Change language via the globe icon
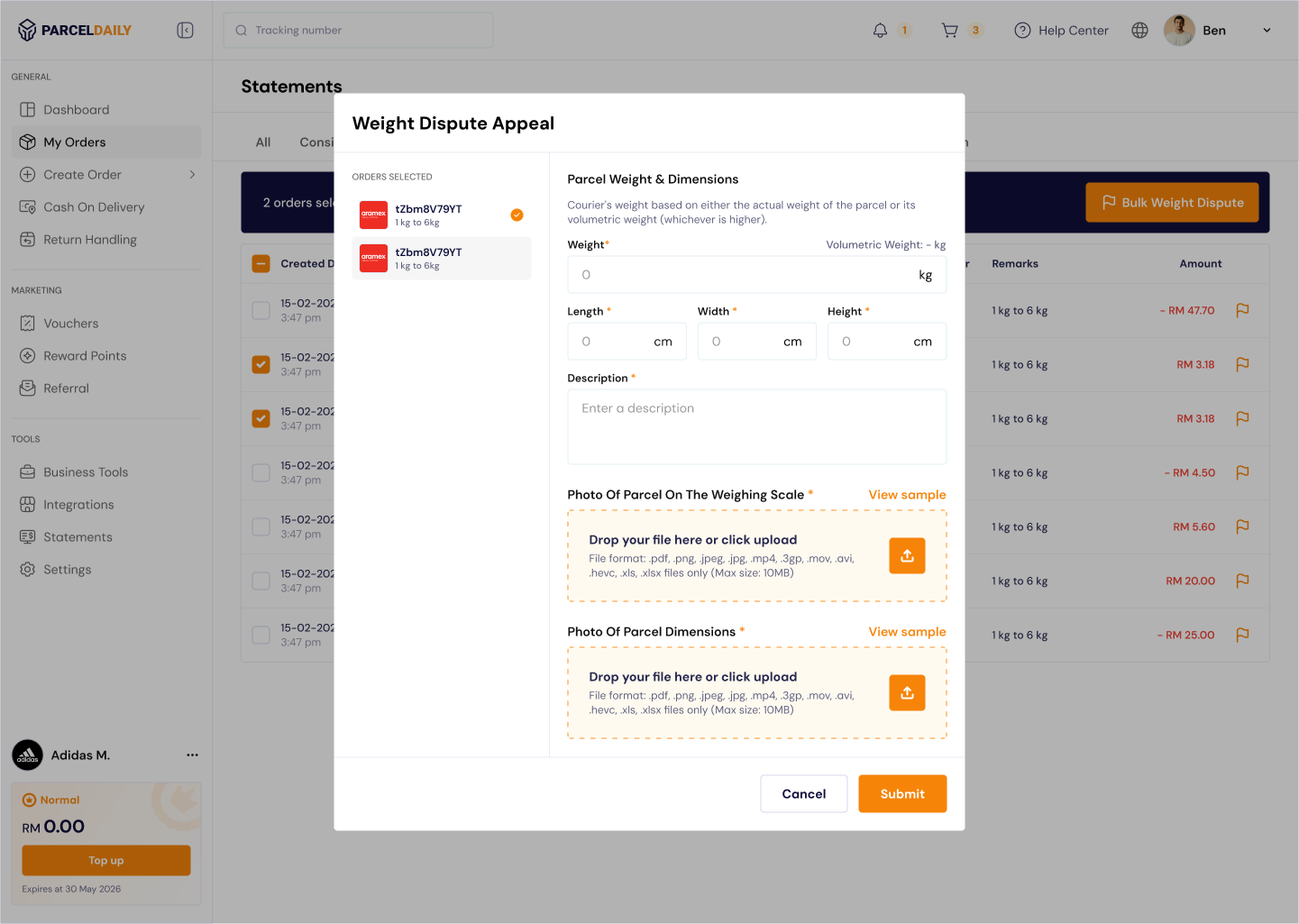1299x924 pixels. [x=1139, y=31]
